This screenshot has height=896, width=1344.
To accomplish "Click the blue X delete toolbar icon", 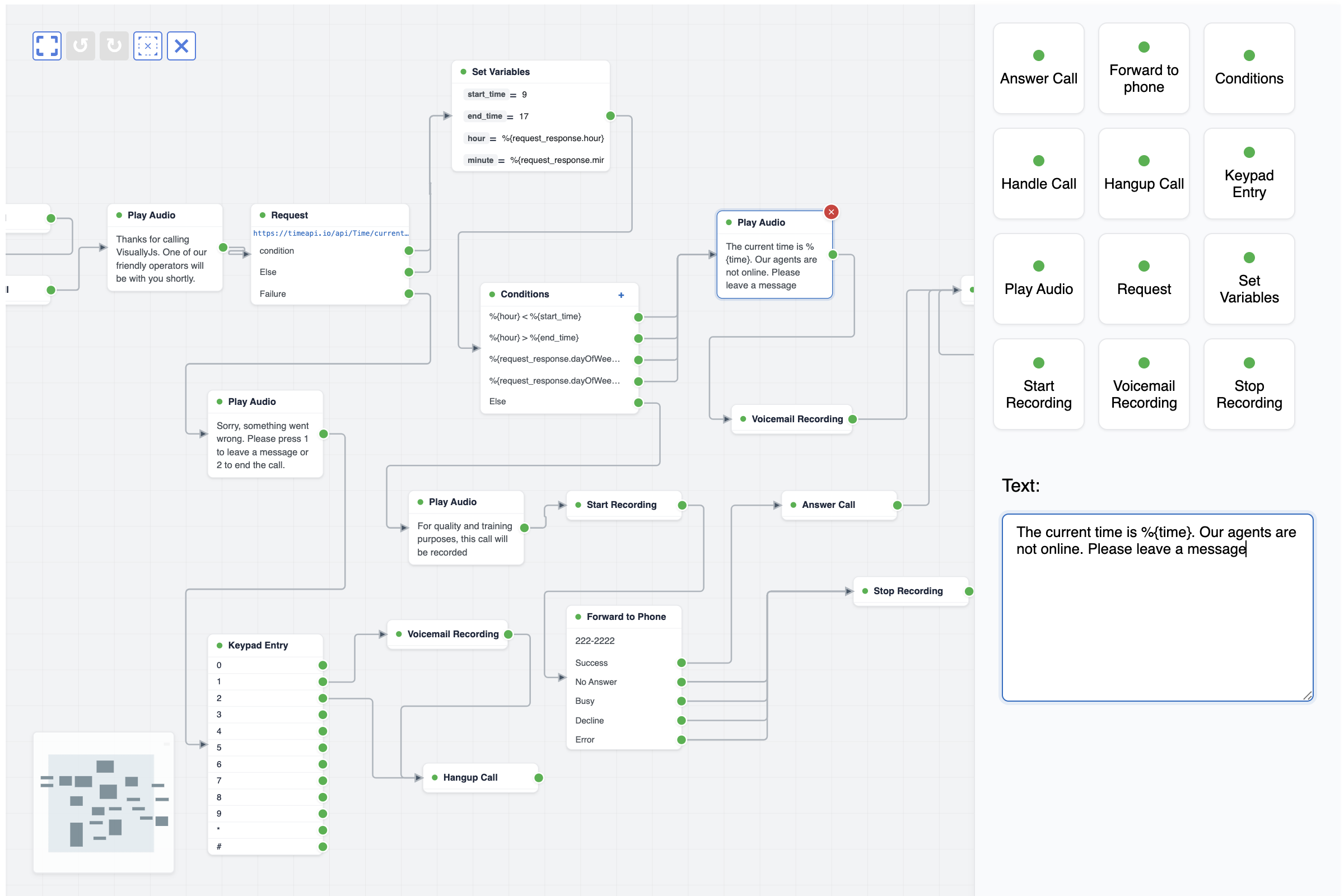I will click(x=181, y=46).
